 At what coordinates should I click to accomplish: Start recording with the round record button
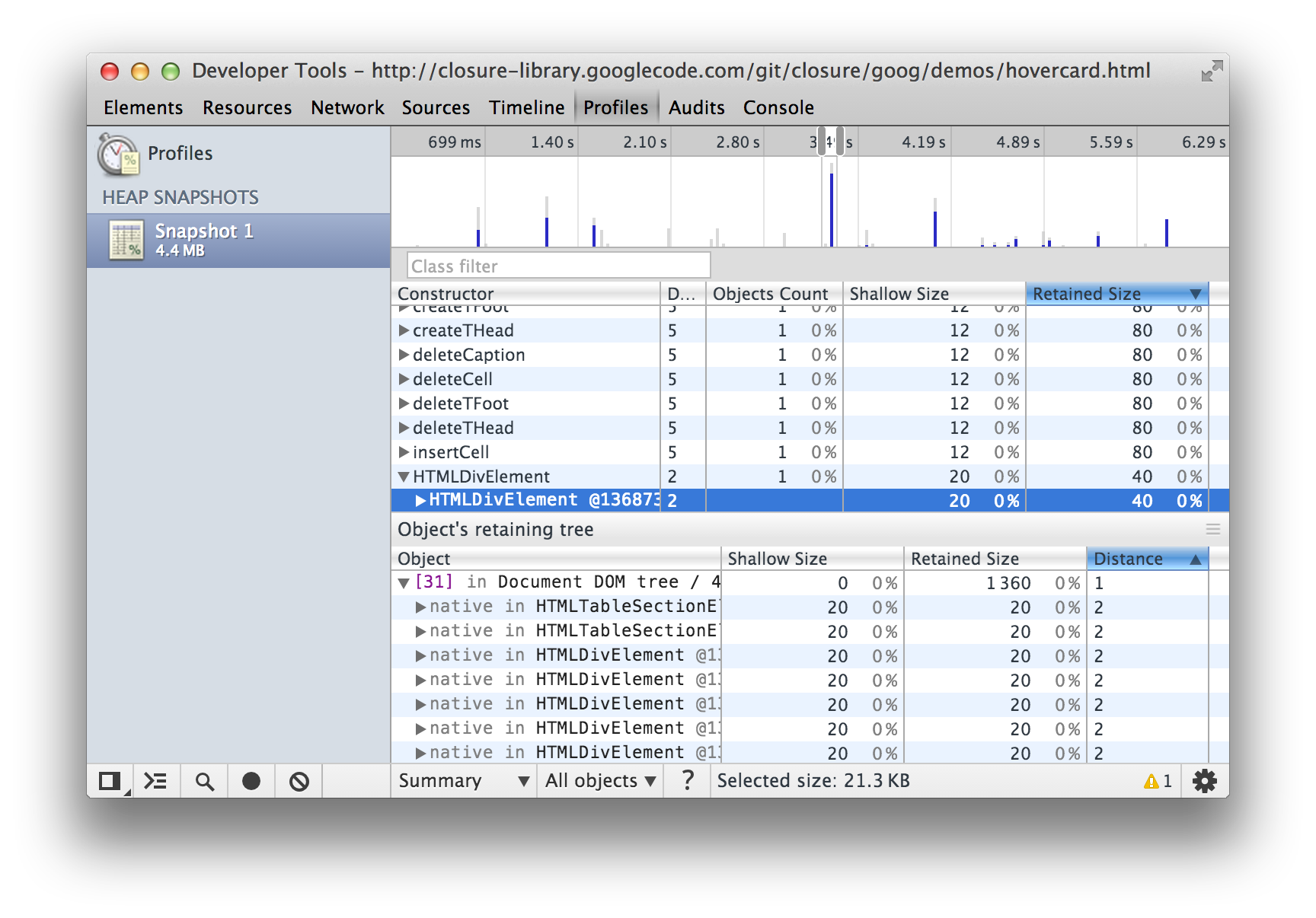251,781
